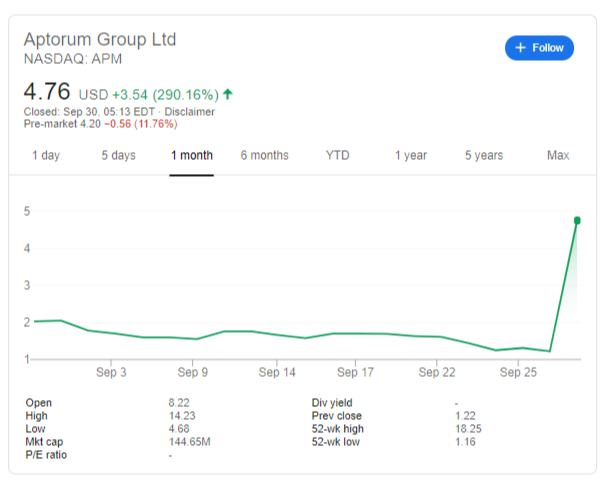Click the +3.54 (290.16%) change text
The height and width of the screenshot is (485, 612).
pos(165,95)
